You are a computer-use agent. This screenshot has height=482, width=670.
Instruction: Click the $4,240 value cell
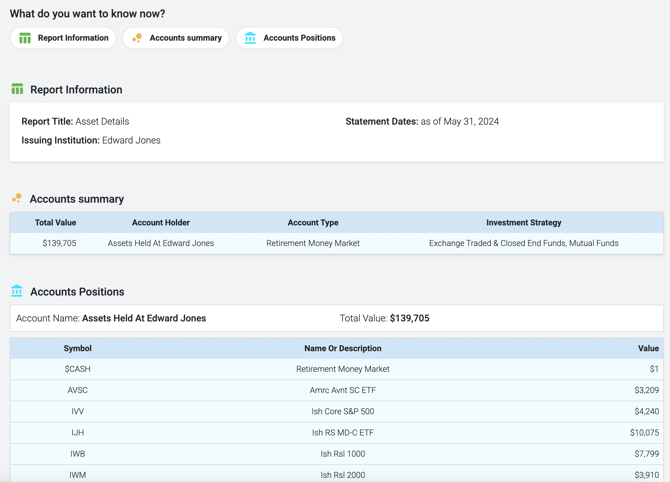point(646,411)
